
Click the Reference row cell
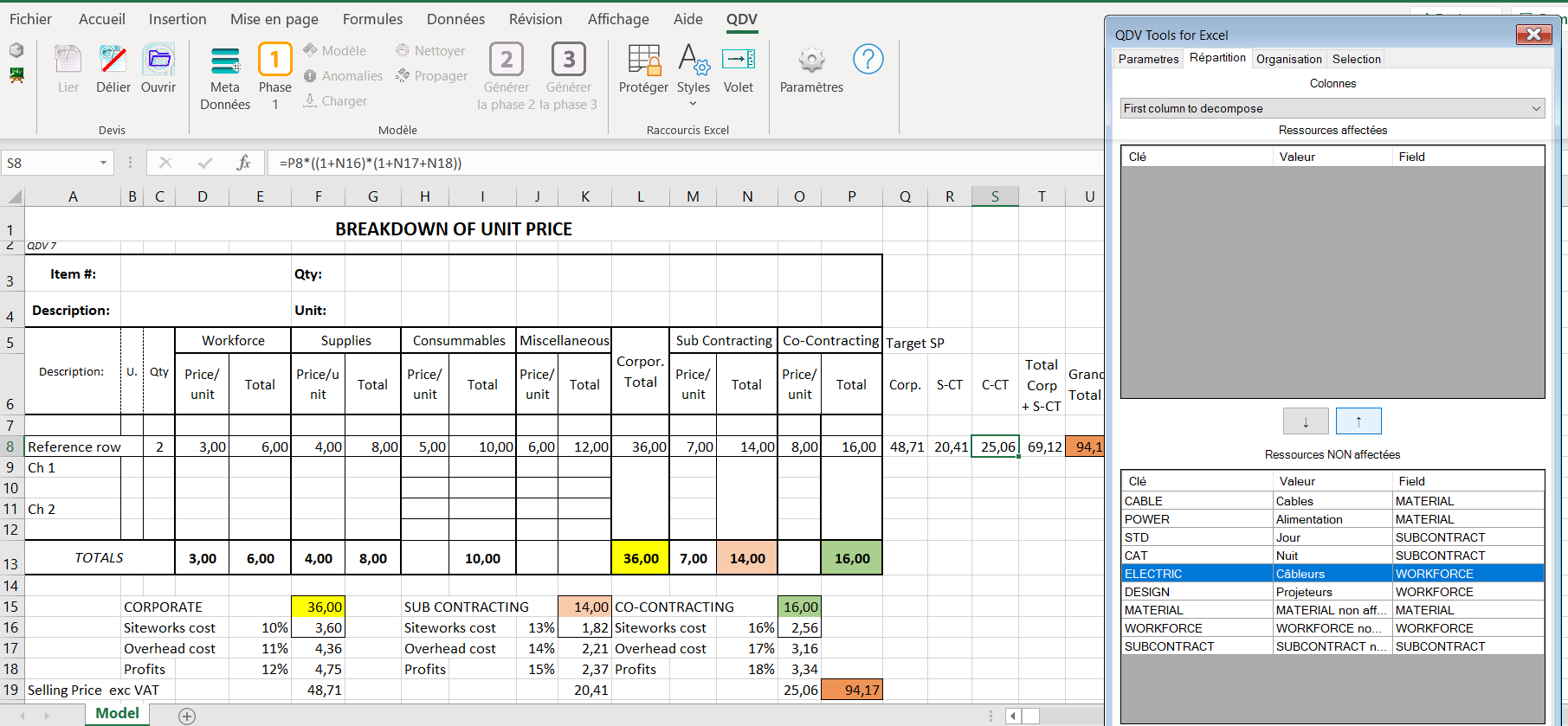click(73, 447)
